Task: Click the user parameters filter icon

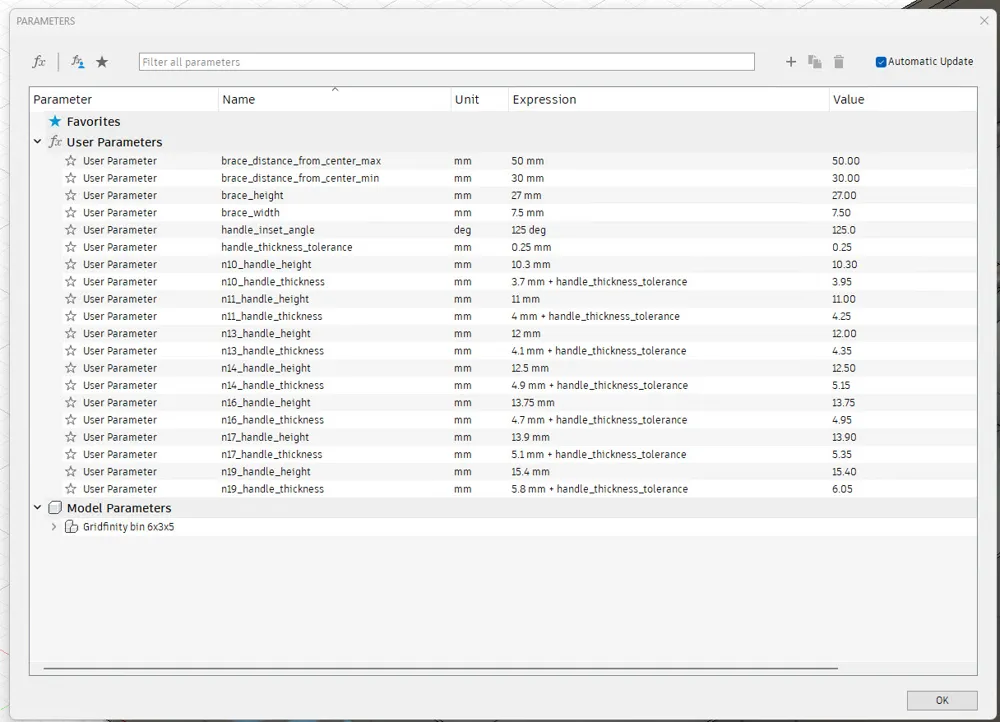Action: tap(77, 62)
